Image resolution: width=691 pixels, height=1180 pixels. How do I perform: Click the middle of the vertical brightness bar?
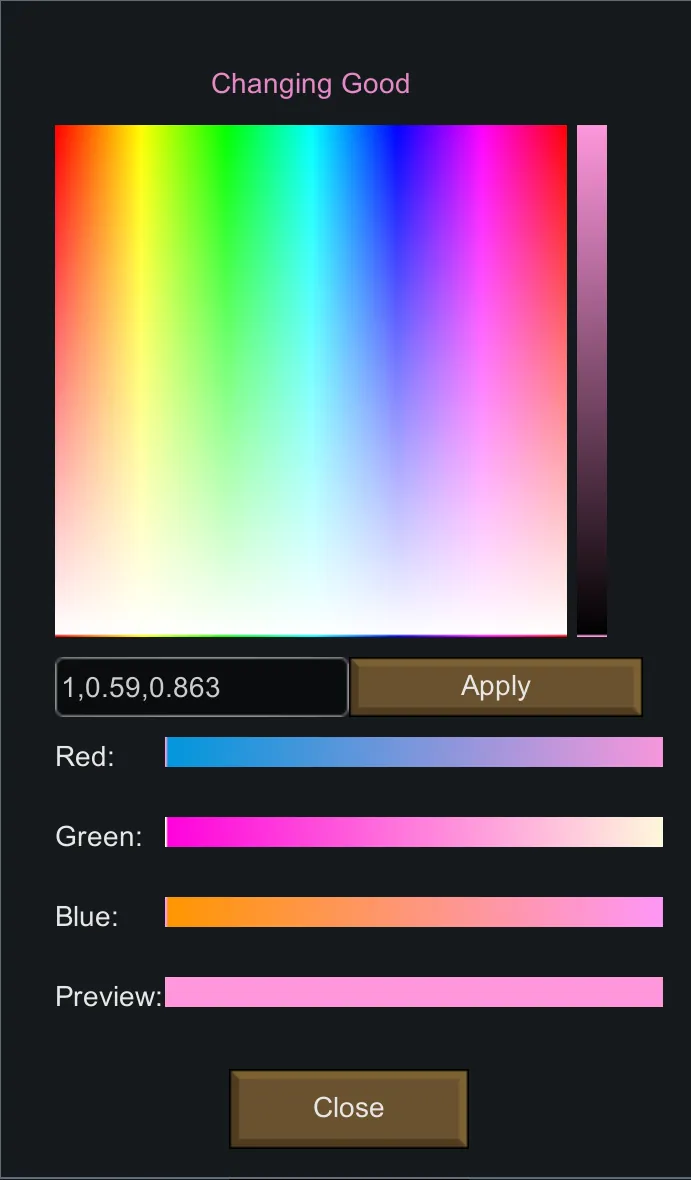coord(592,380)
